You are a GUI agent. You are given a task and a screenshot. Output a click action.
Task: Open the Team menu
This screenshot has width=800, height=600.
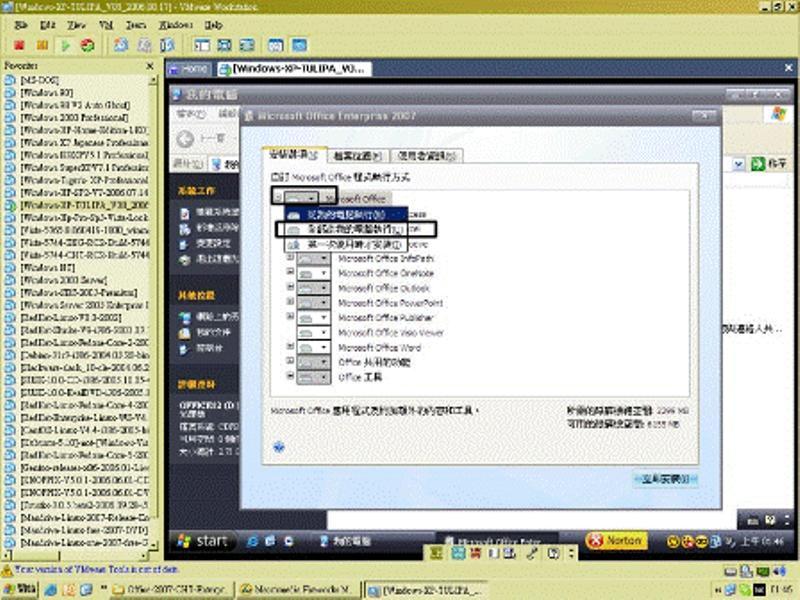coord(136,24)
